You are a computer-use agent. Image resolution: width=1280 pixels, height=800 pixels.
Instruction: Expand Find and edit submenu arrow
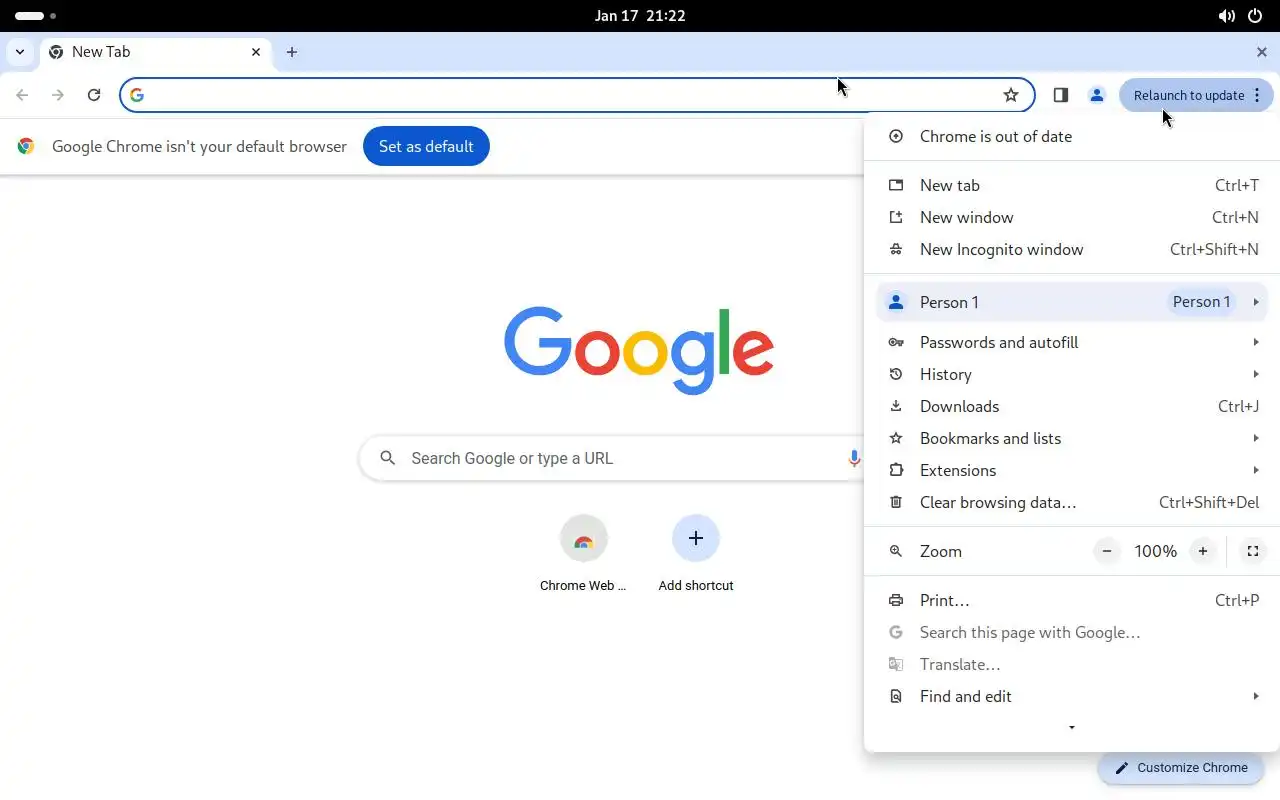coord(1256,696)
